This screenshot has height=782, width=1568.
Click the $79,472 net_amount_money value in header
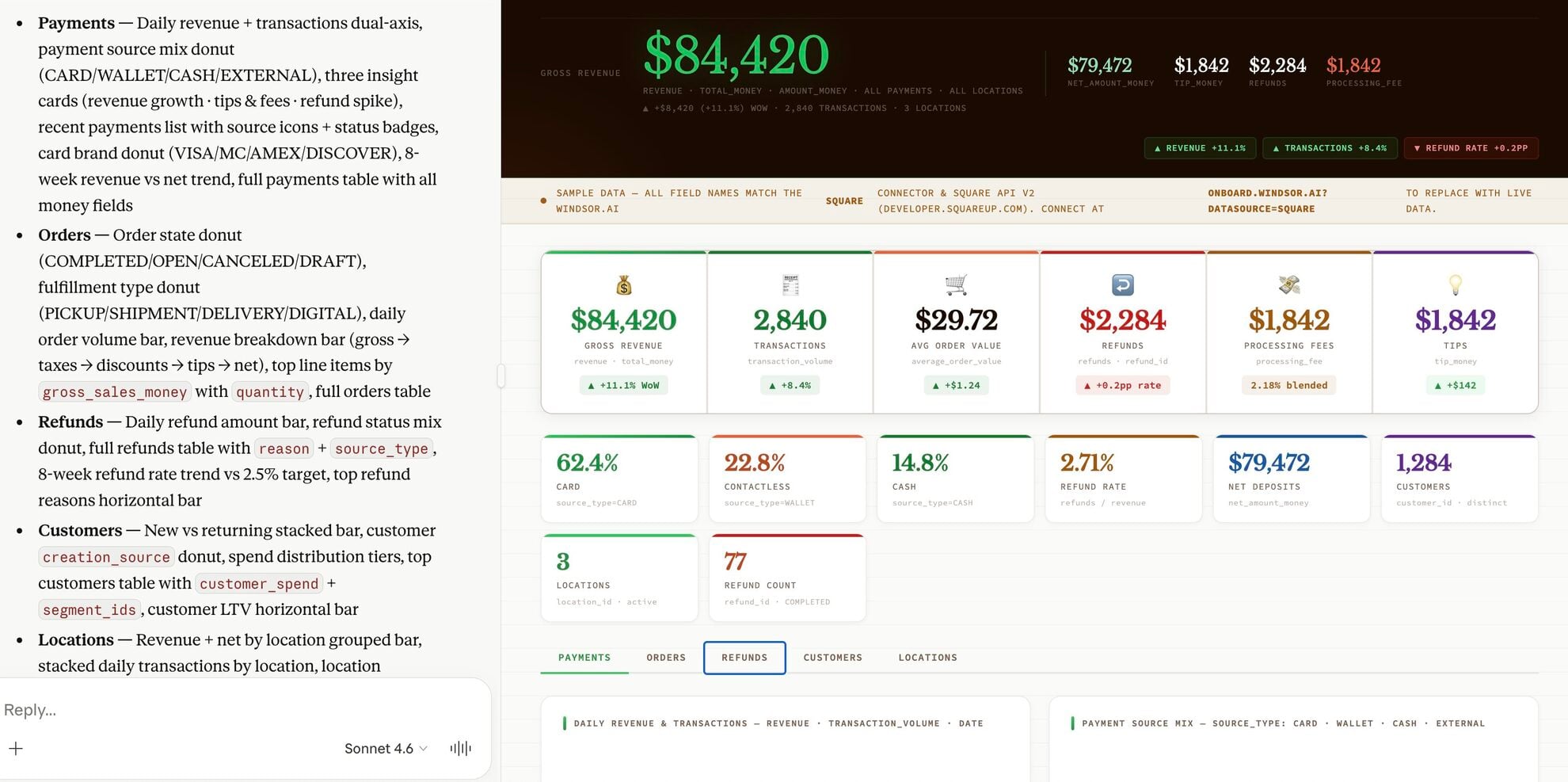pyautogui.click(x=1099, y=65)
